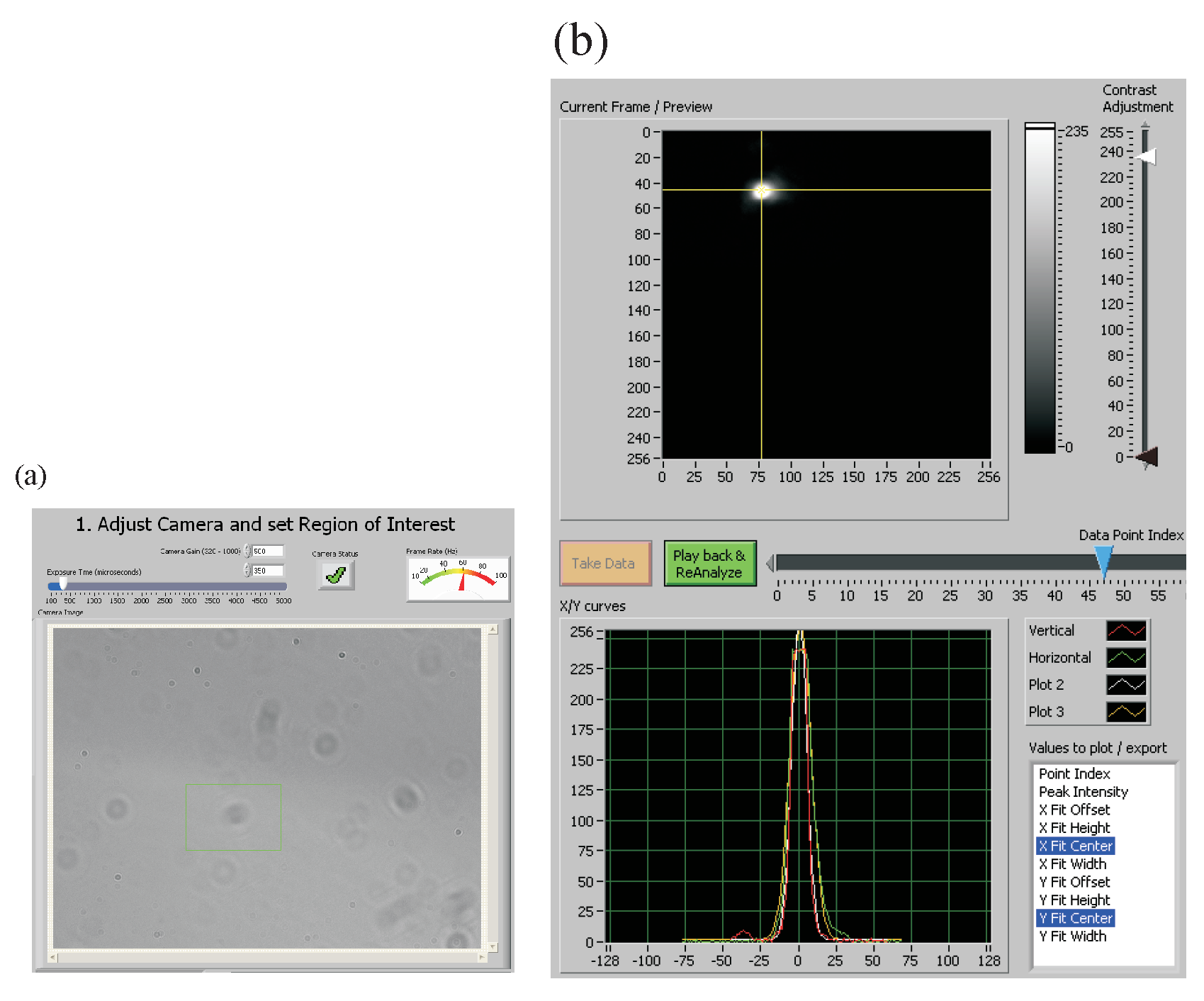The width and height of the screenshot is (1204, 1001).
Task: Click the Frame Rate gauge meter
Action: tap(458, 578)
